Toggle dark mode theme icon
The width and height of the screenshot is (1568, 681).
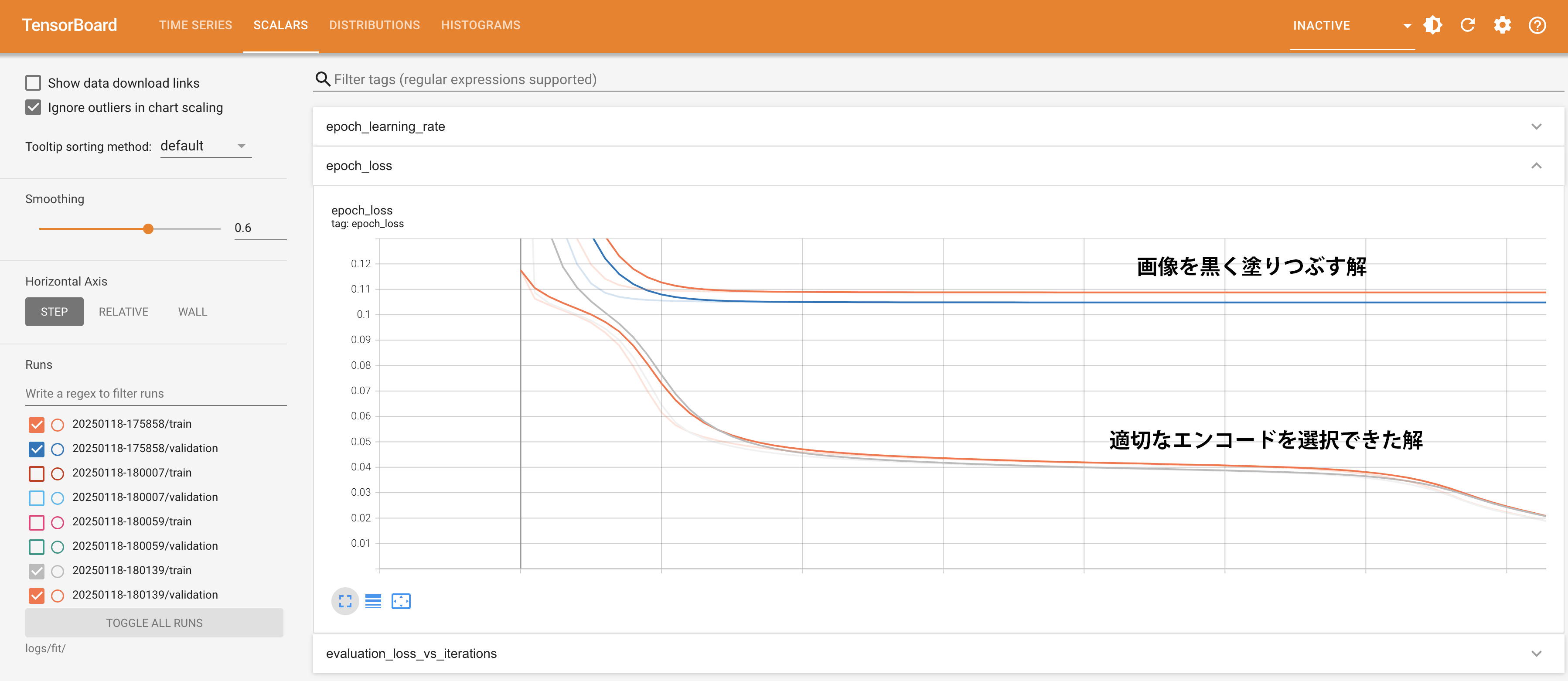1432,25
